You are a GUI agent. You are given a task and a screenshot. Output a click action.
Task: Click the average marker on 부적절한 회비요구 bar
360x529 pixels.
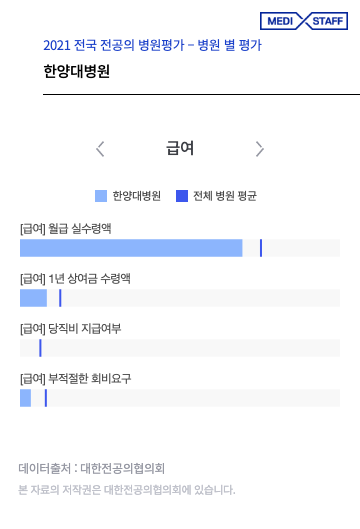tap(46, 398)
